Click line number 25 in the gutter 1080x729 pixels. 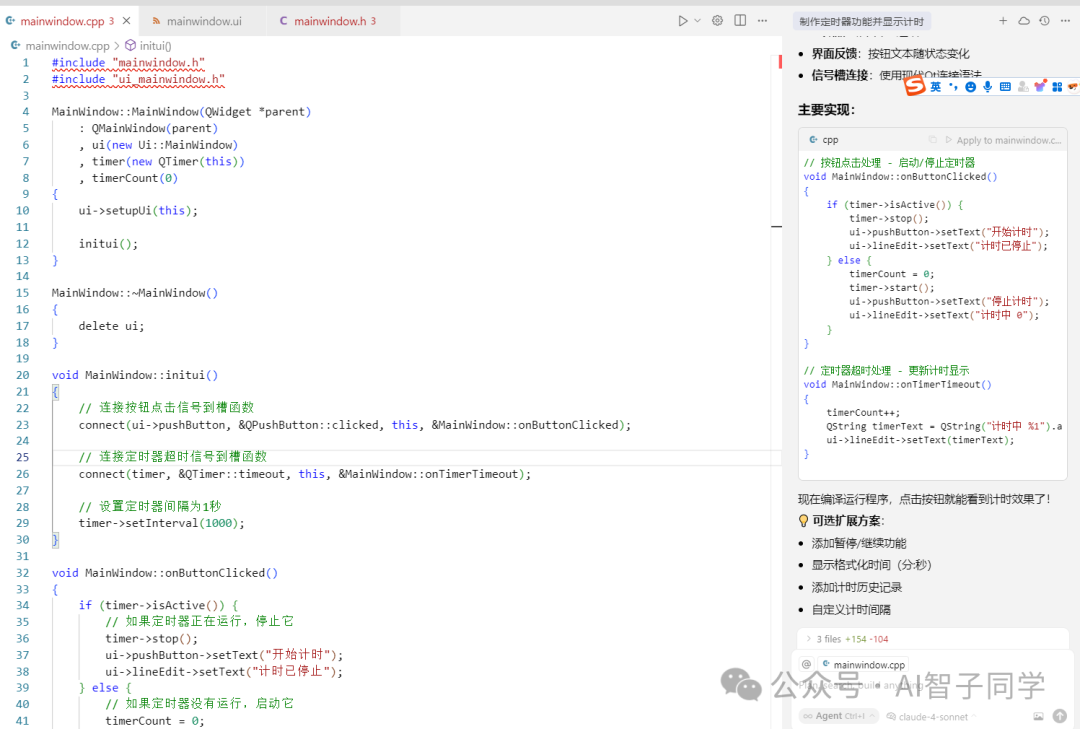pos(23,458)
